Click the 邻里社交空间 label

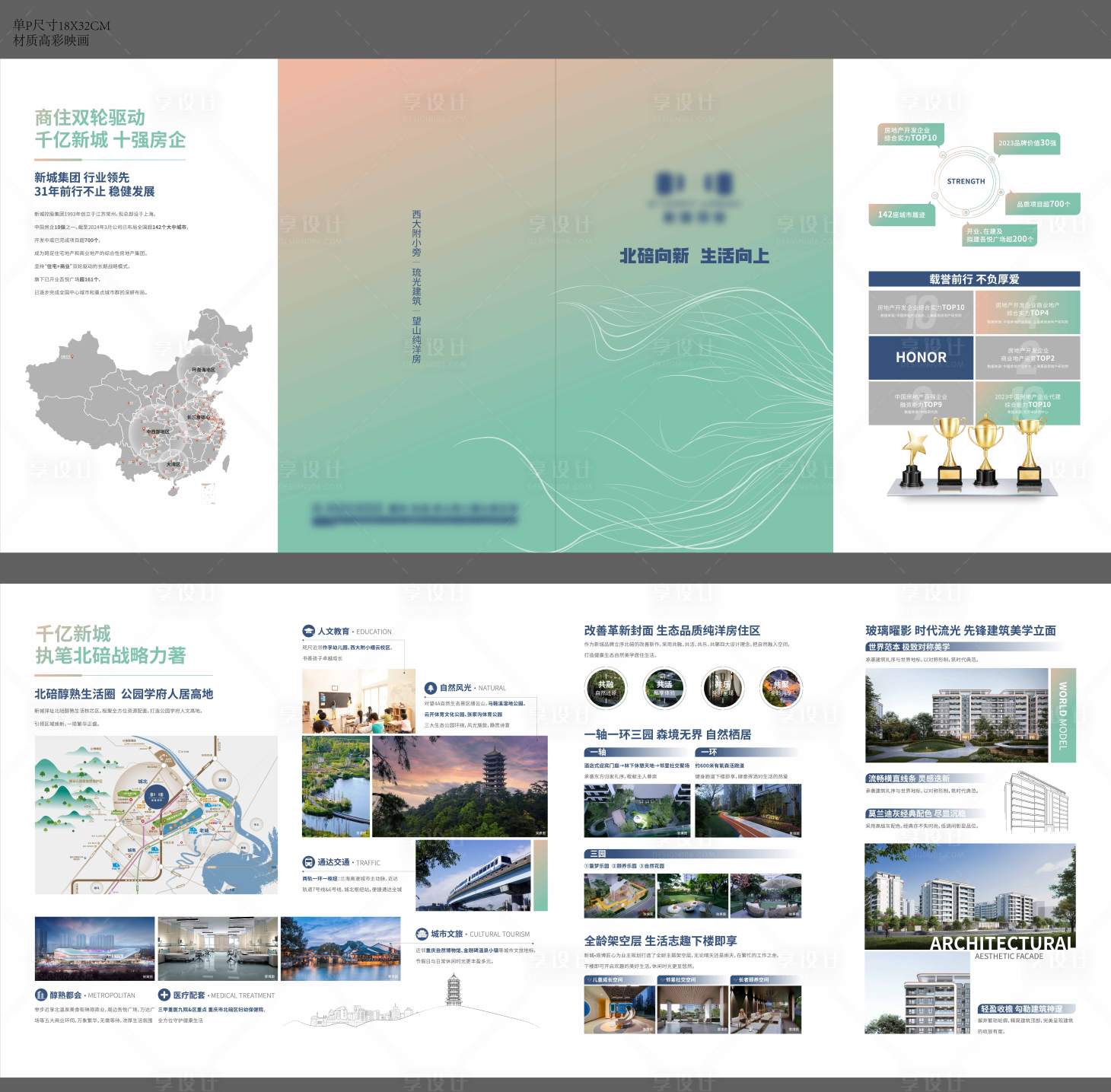[692, 980]
